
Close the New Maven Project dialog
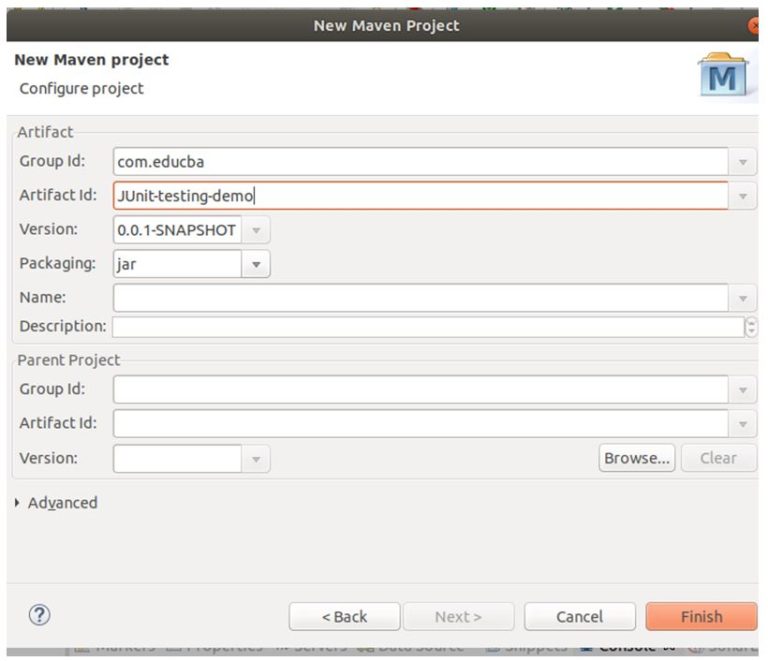(x=754, y=25)
